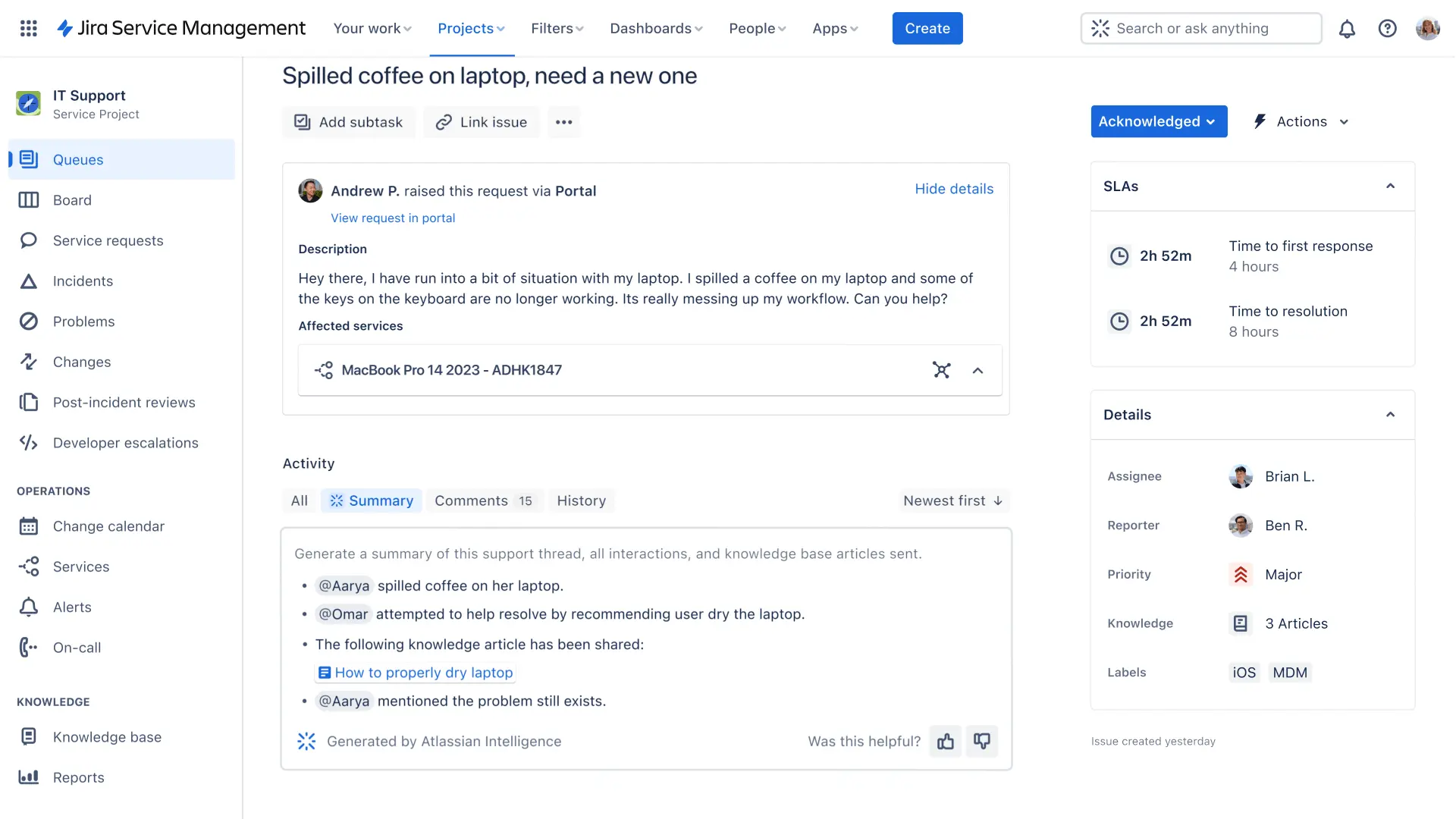
Task: Open the app switcher grid icon
Action: pyautogui.click(x=28, y=28)
